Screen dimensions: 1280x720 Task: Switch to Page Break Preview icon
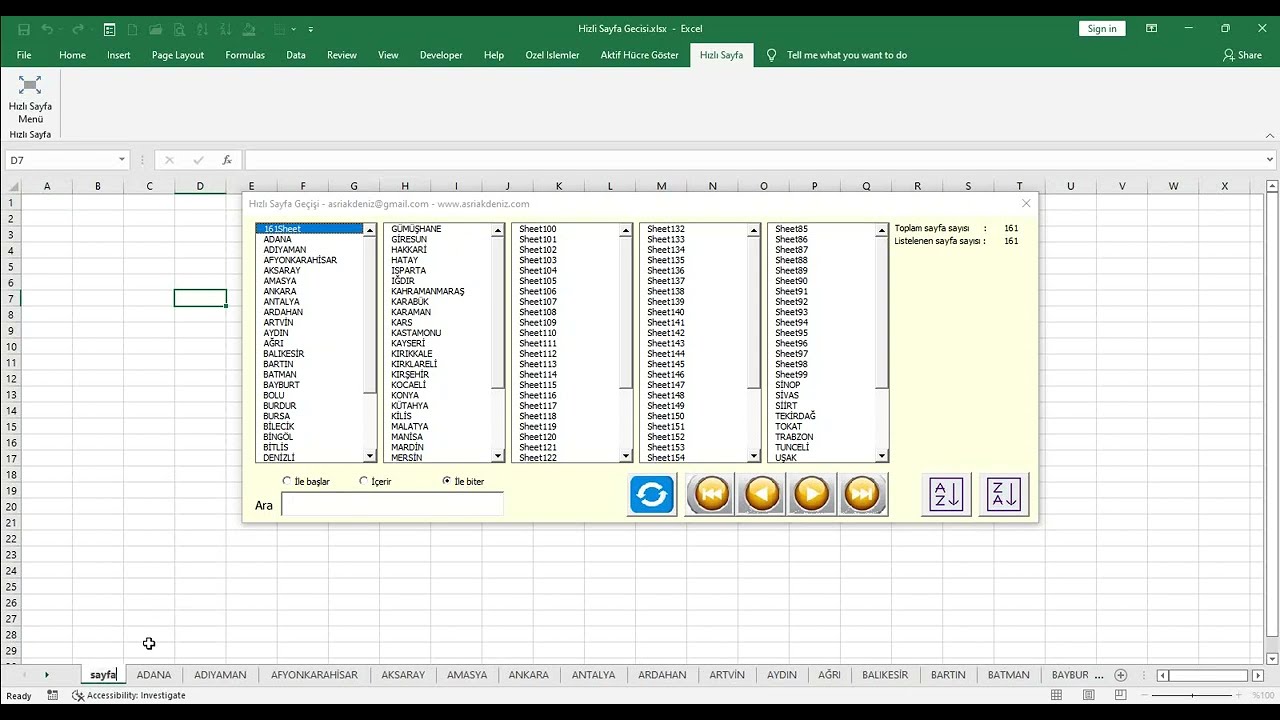pyautogui.click(x=1121, y=695)
